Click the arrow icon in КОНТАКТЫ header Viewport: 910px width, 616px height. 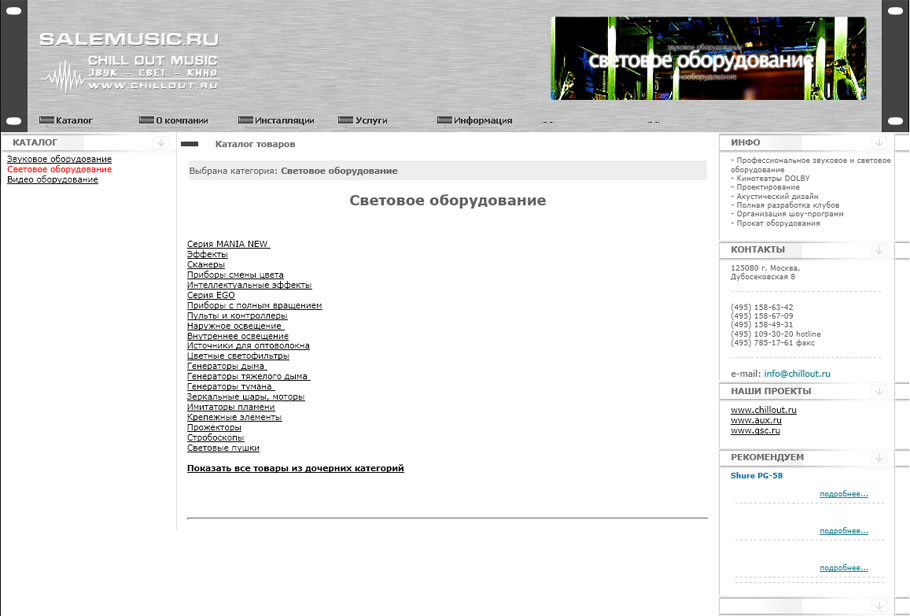[x=878, y=250]
